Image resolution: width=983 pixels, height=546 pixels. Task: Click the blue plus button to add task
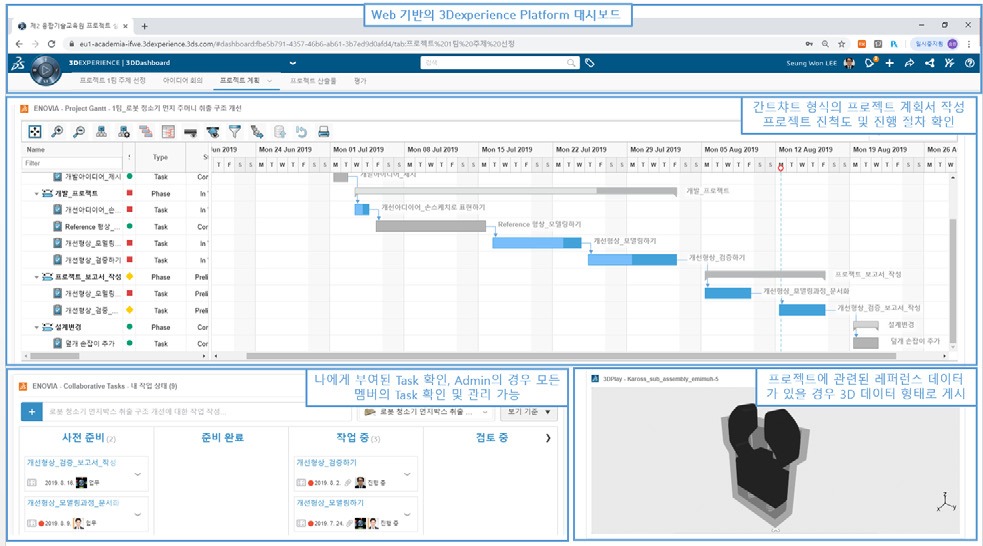[x=31, y=412]
